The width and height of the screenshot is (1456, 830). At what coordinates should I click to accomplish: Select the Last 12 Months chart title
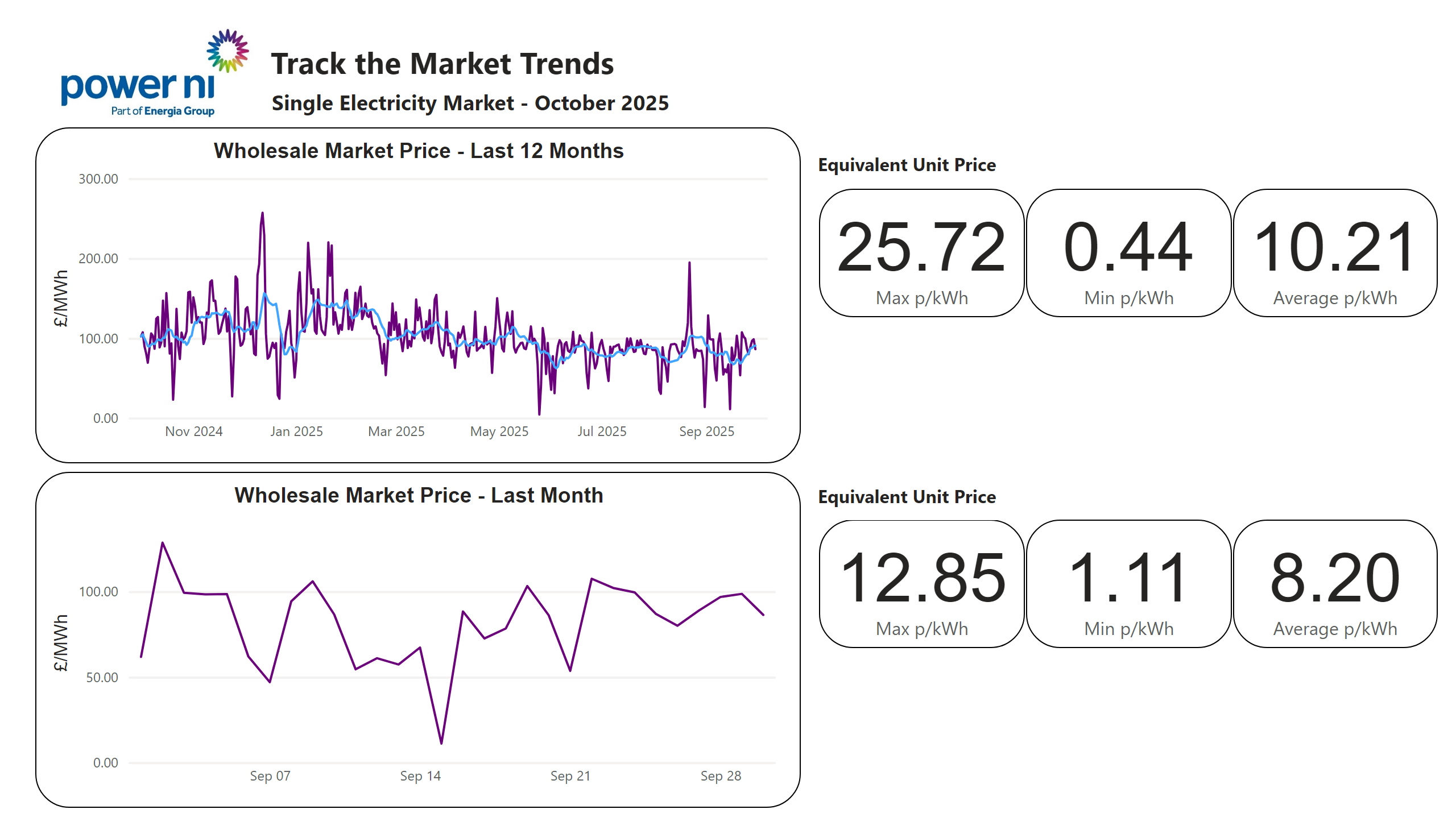(x=418, y=151)
